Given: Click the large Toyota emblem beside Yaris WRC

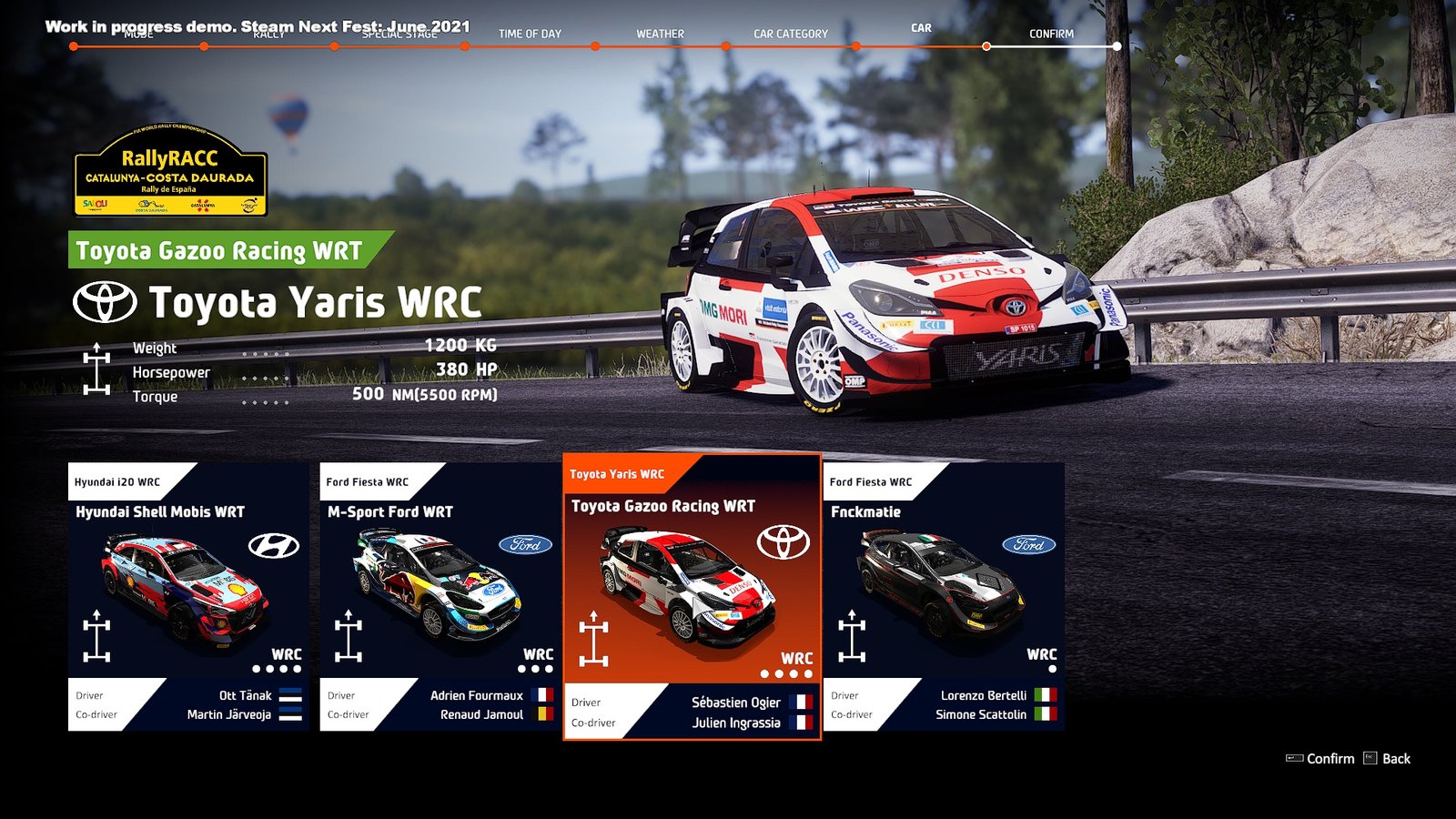Looking at the screenshot, I should click(105, 302).
